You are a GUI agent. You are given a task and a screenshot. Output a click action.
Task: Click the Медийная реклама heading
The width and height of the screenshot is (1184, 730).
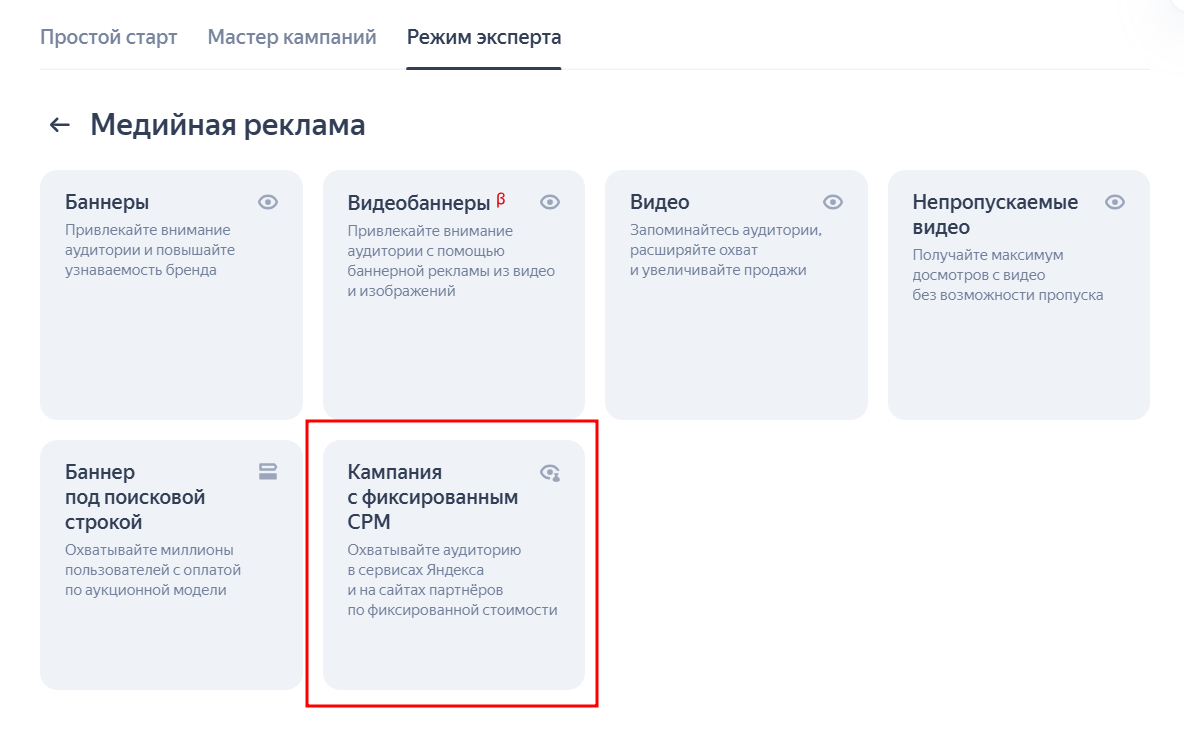pyautogui.click(x=228, y=125)
